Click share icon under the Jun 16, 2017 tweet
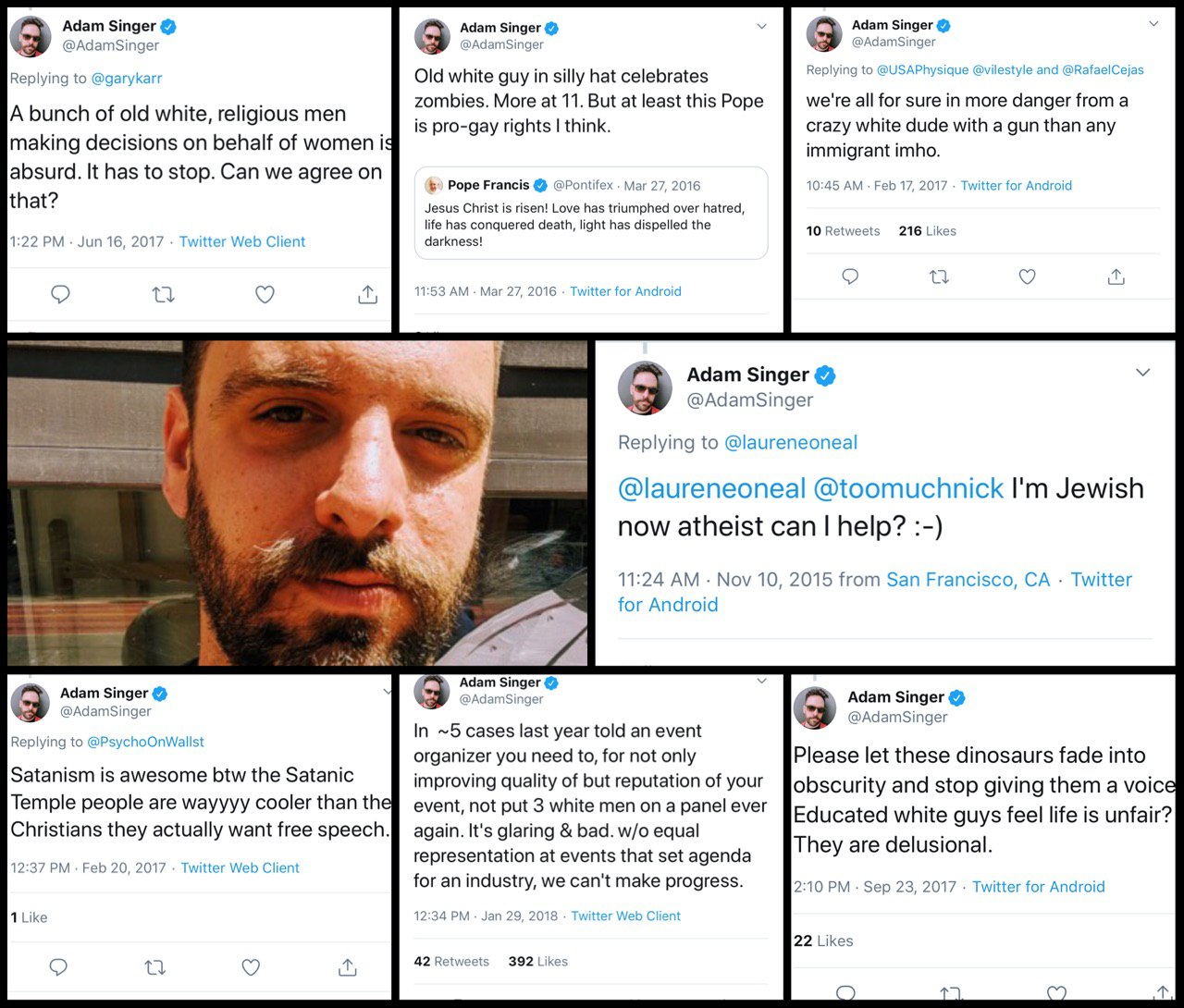 [x=367, y=295]
